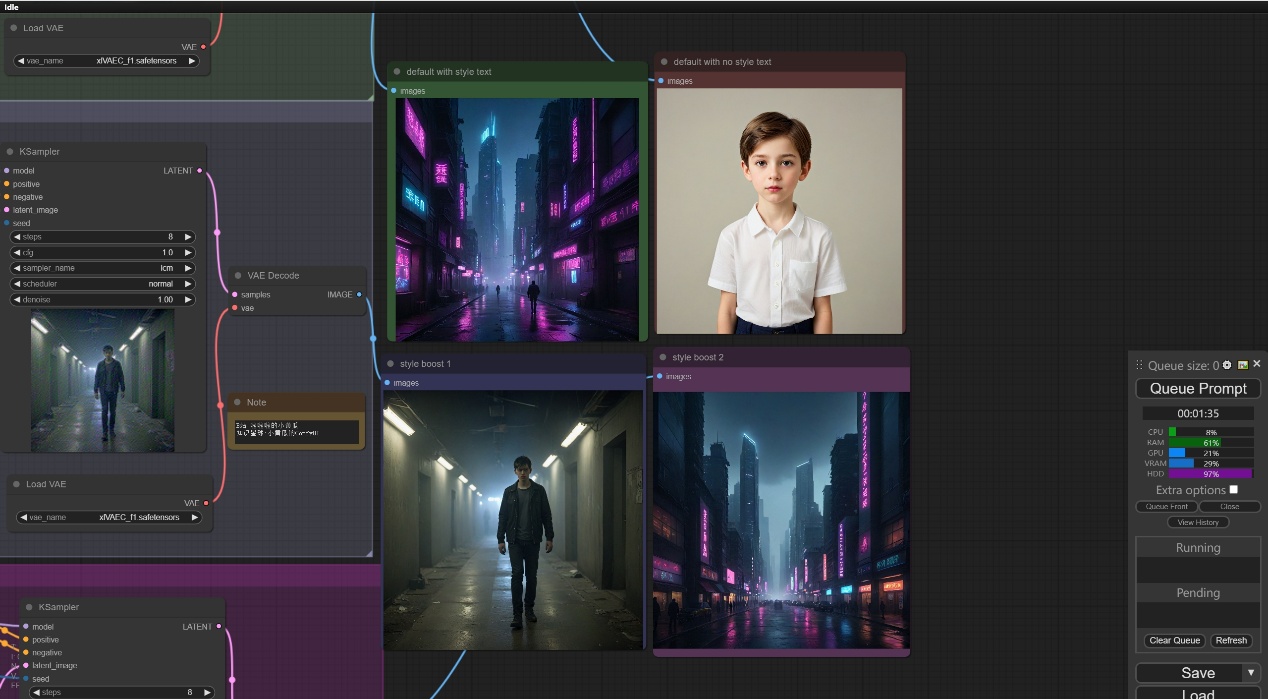Image resolution: width=1268 pixels, height=699 pixels.
Task: Decrease cfg value with the left arrow
Action: tap(17, 253)
